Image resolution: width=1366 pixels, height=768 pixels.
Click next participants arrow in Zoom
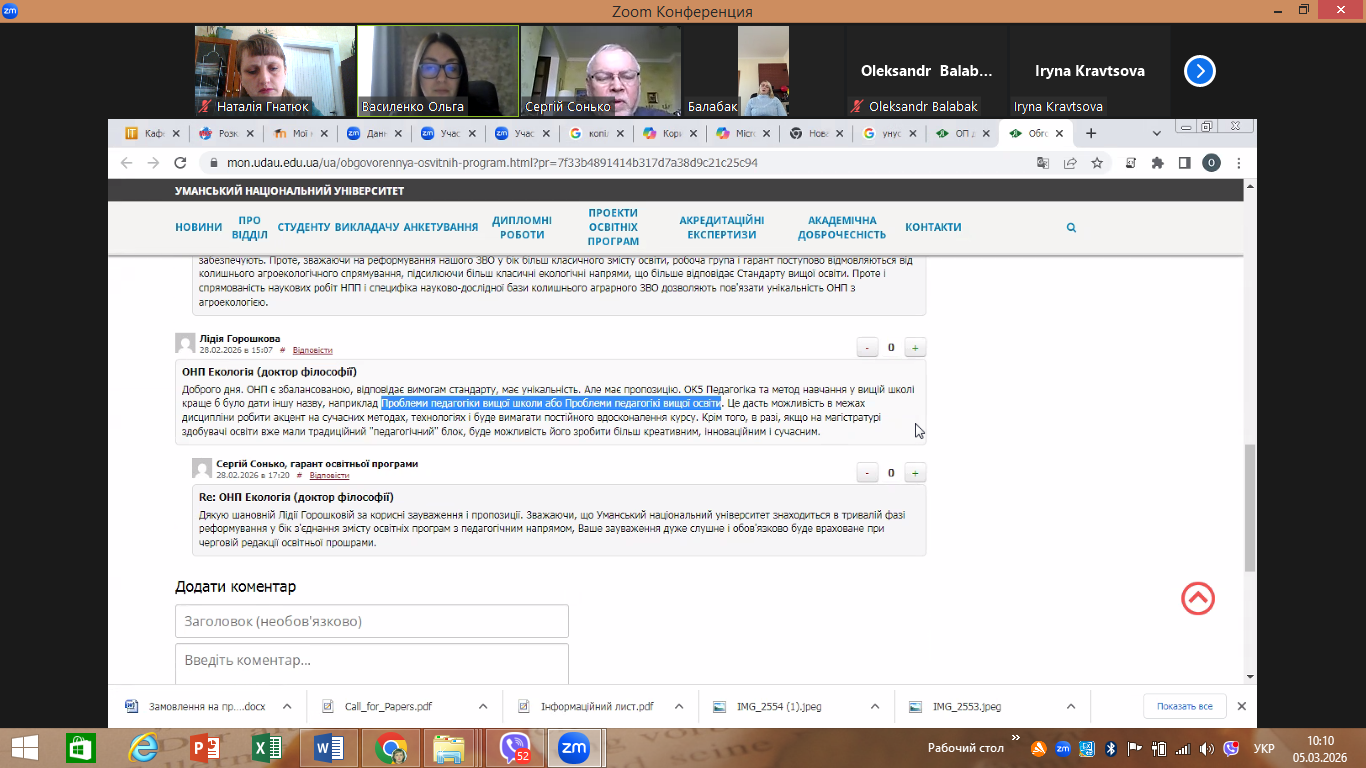point(1199,71)
